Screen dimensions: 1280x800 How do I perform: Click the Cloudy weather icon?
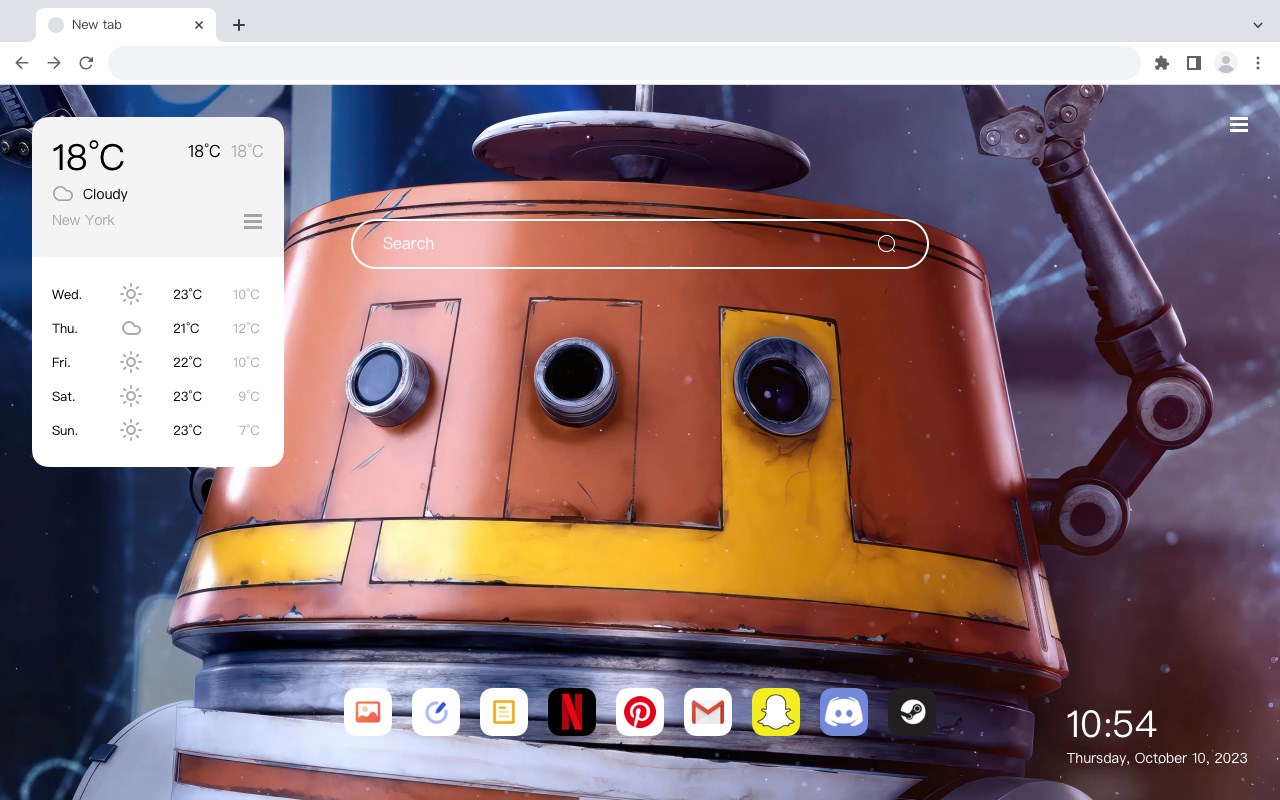tap(63, 194)
